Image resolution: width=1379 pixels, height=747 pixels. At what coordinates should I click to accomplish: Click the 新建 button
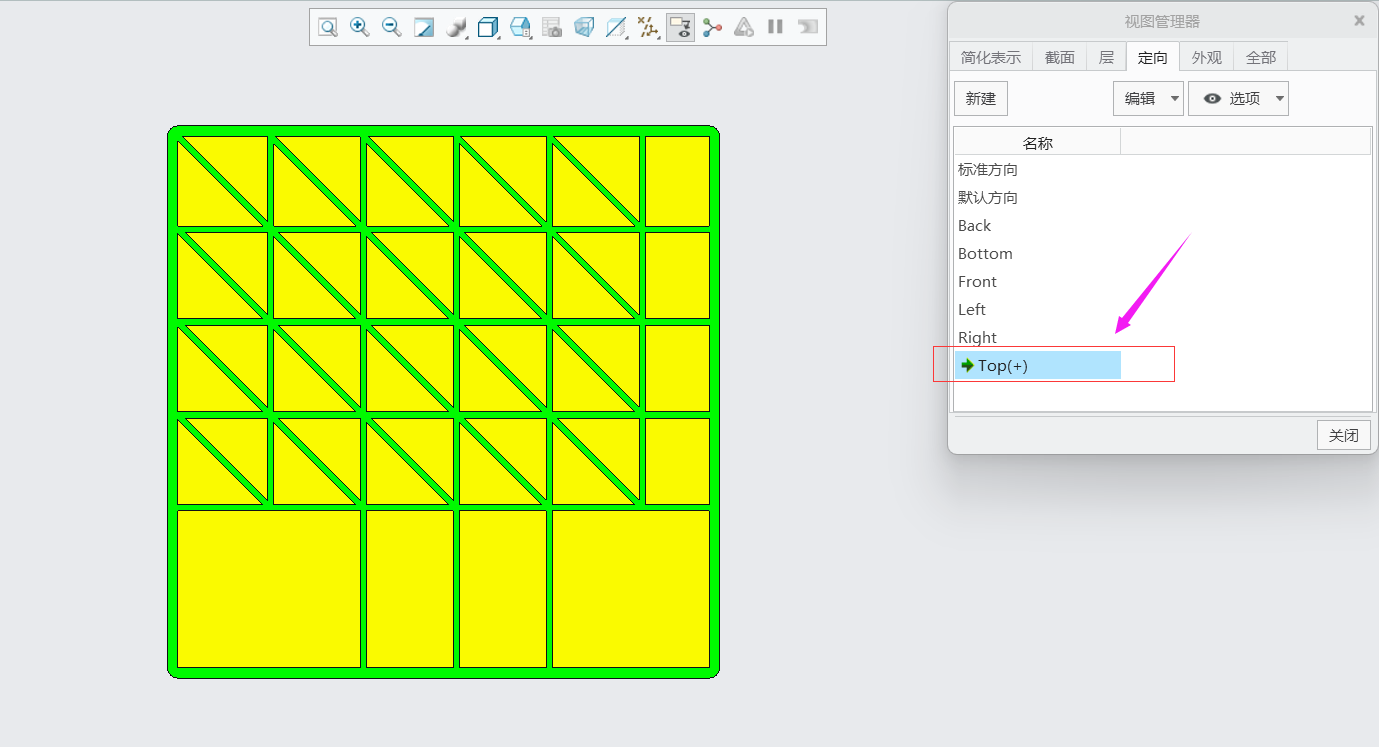point(981,99)
